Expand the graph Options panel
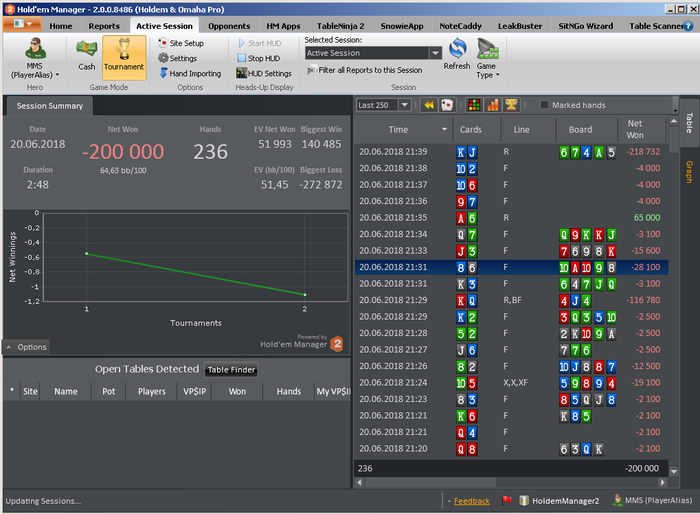This screenshot has width=700, height=514. click(x=27, y=347)
